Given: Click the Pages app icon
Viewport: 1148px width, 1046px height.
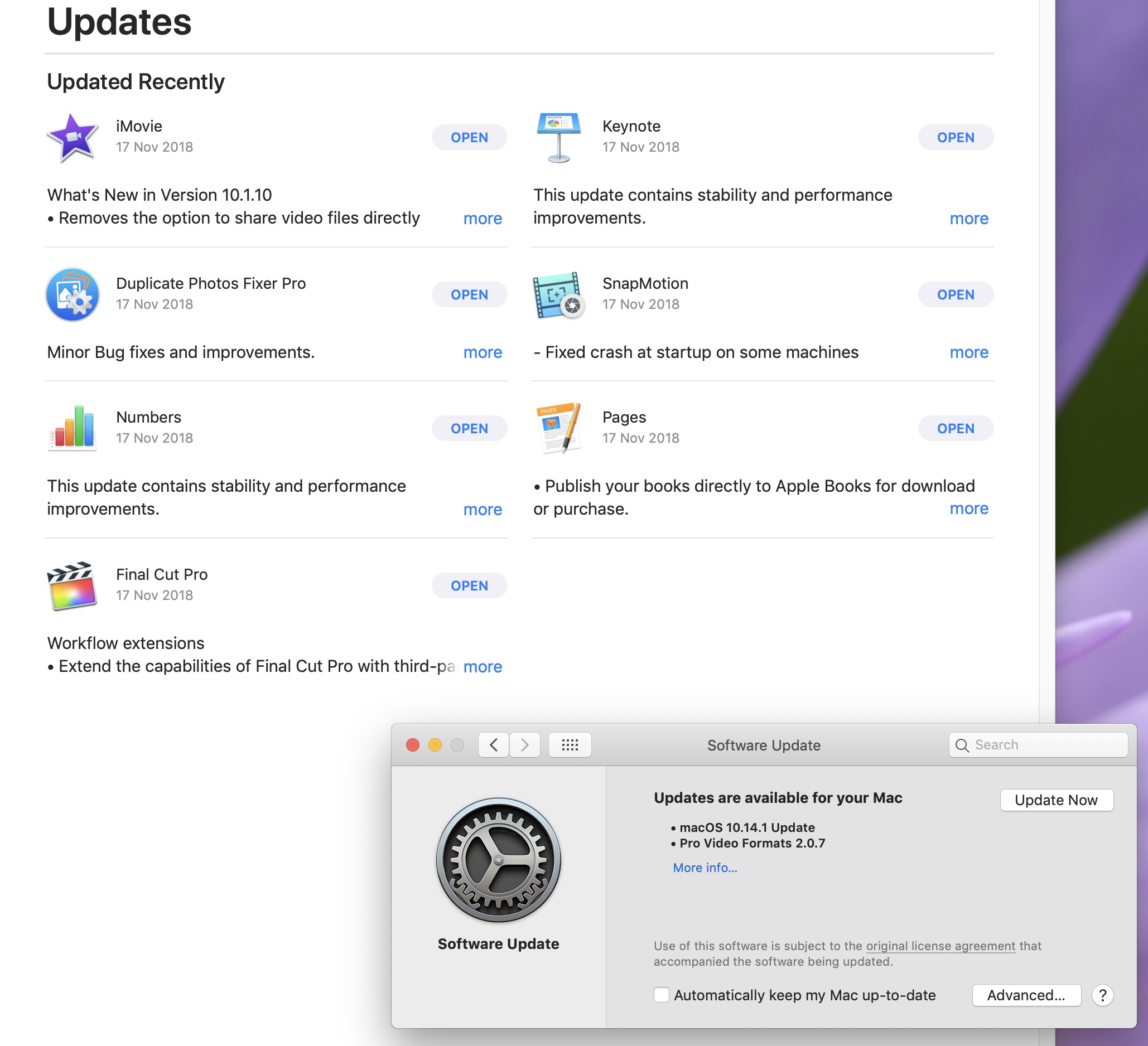Looking at the screenshot, I should coord(558,429).
